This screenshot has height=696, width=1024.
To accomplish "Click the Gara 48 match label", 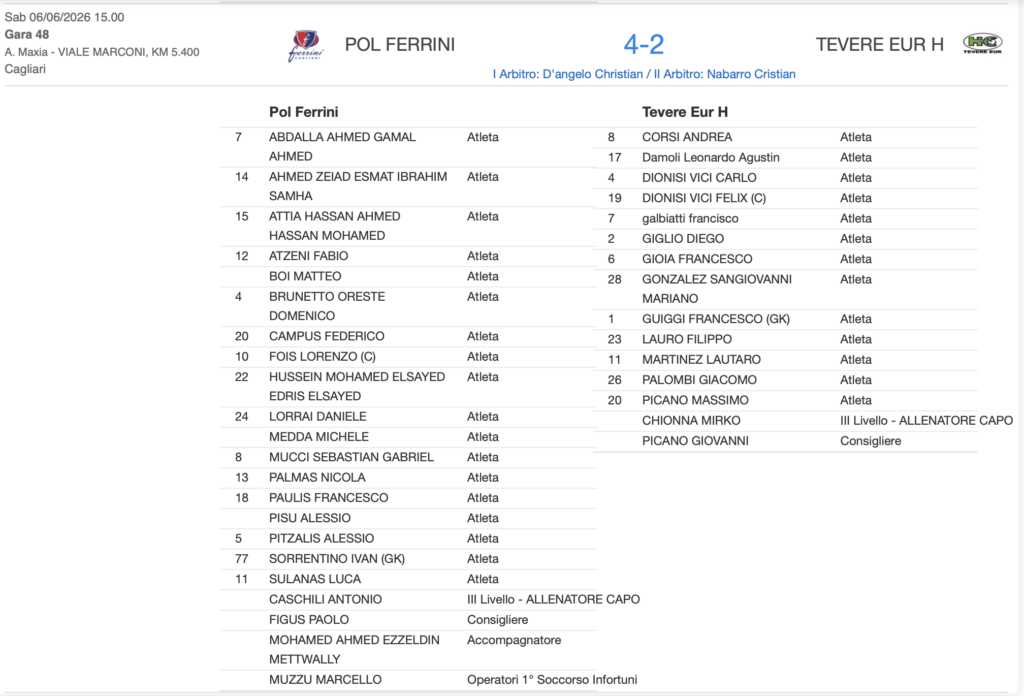I will [x=27, y=35].
